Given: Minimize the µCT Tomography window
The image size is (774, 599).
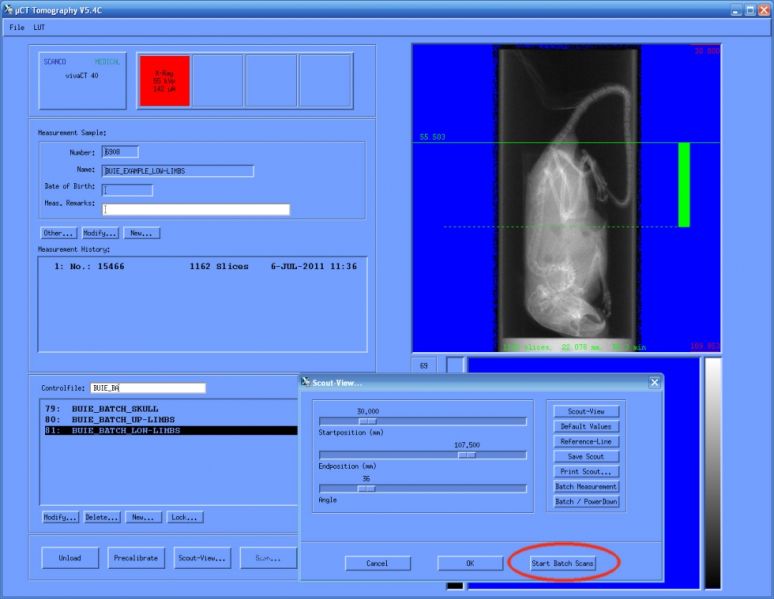Looking at the screenshot, I should point(736,10).
